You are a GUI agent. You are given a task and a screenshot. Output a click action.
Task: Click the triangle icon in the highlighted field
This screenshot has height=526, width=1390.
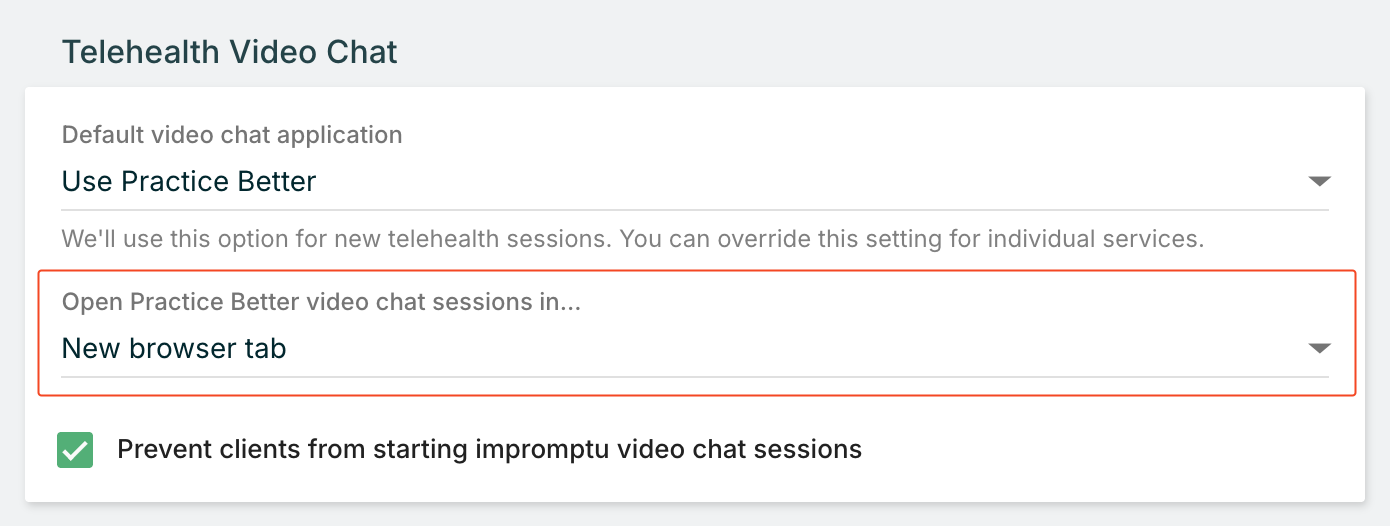coord(1319,348)
